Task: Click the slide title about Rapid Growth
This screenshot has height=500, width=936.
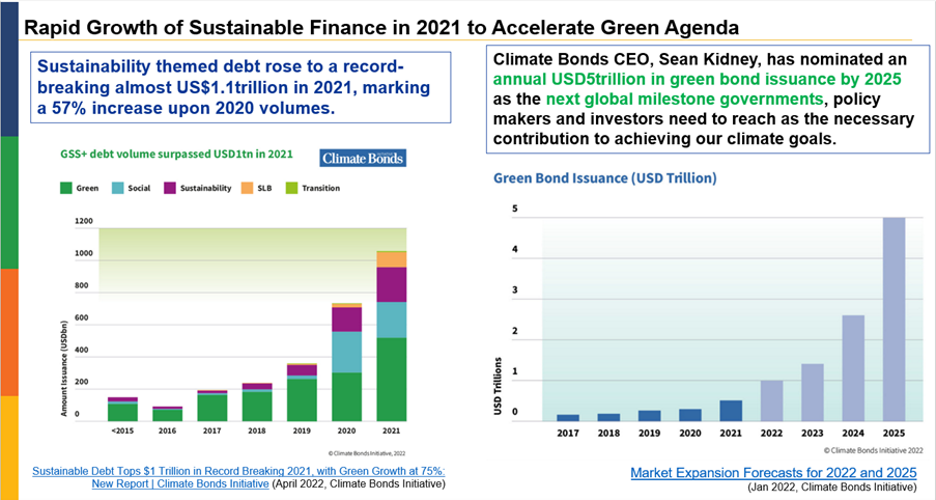Action: pyautogui.click(x=381, y=27)
